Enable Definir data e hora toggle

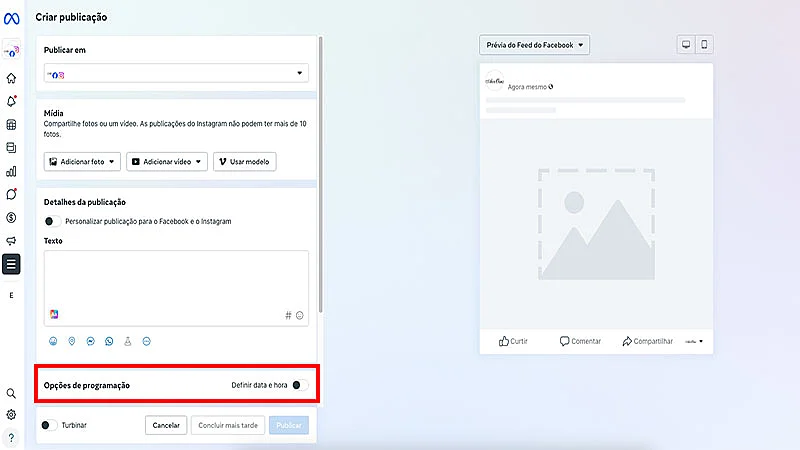pos(300,385)
